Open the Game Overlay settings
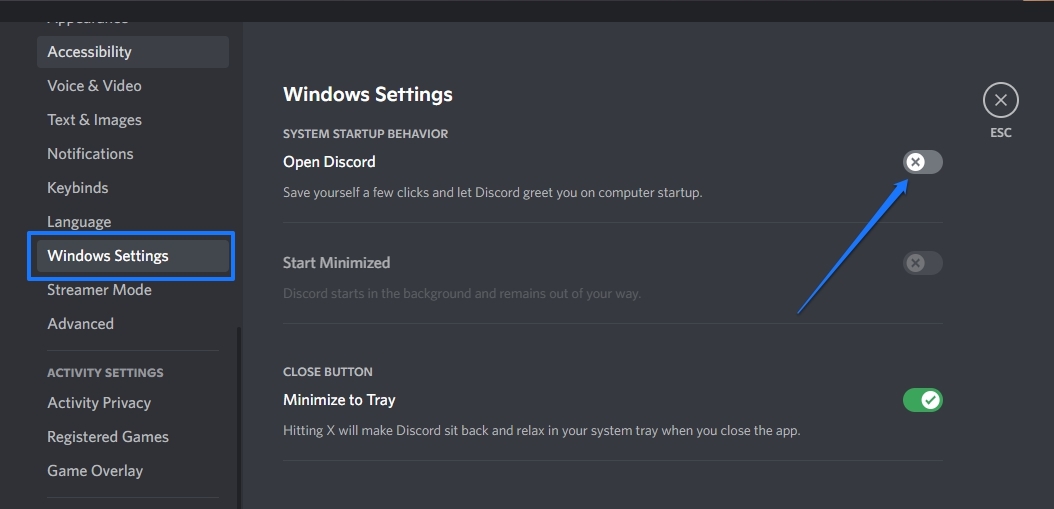 pos(95,471)
